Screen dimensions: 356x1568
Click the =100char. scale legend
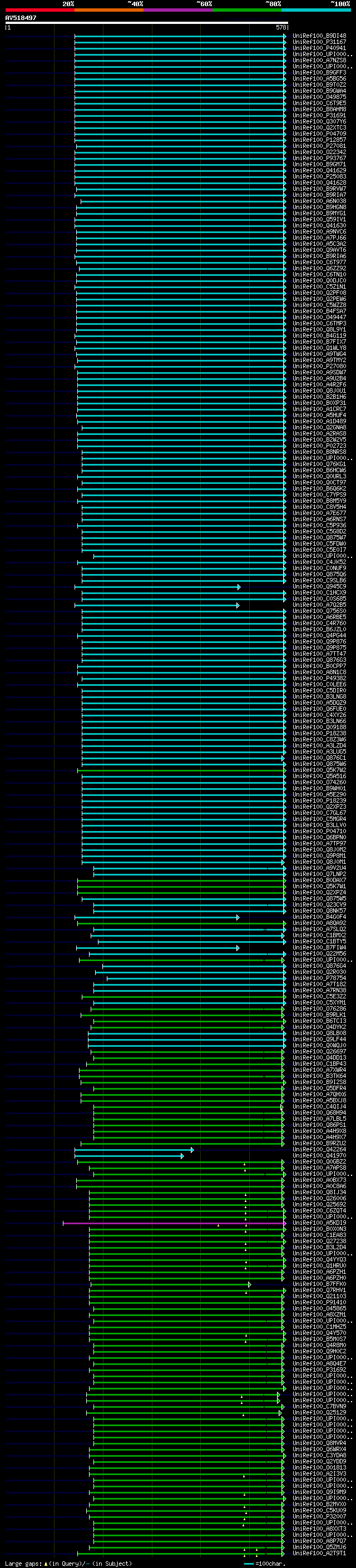[x=265, y=1564]
